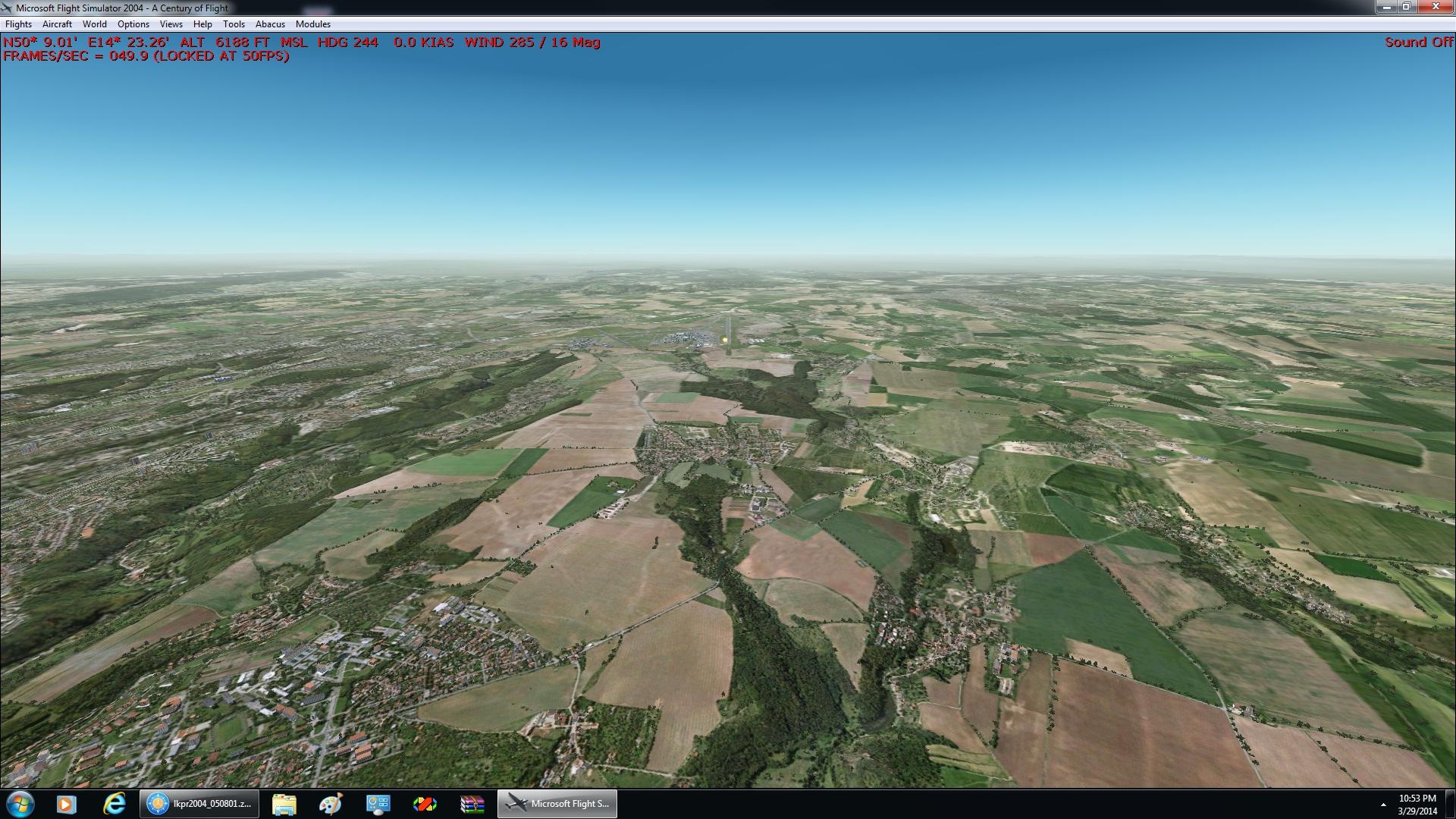Open the Tools menu
The image size is (1456, 819).
pos(234,24)
